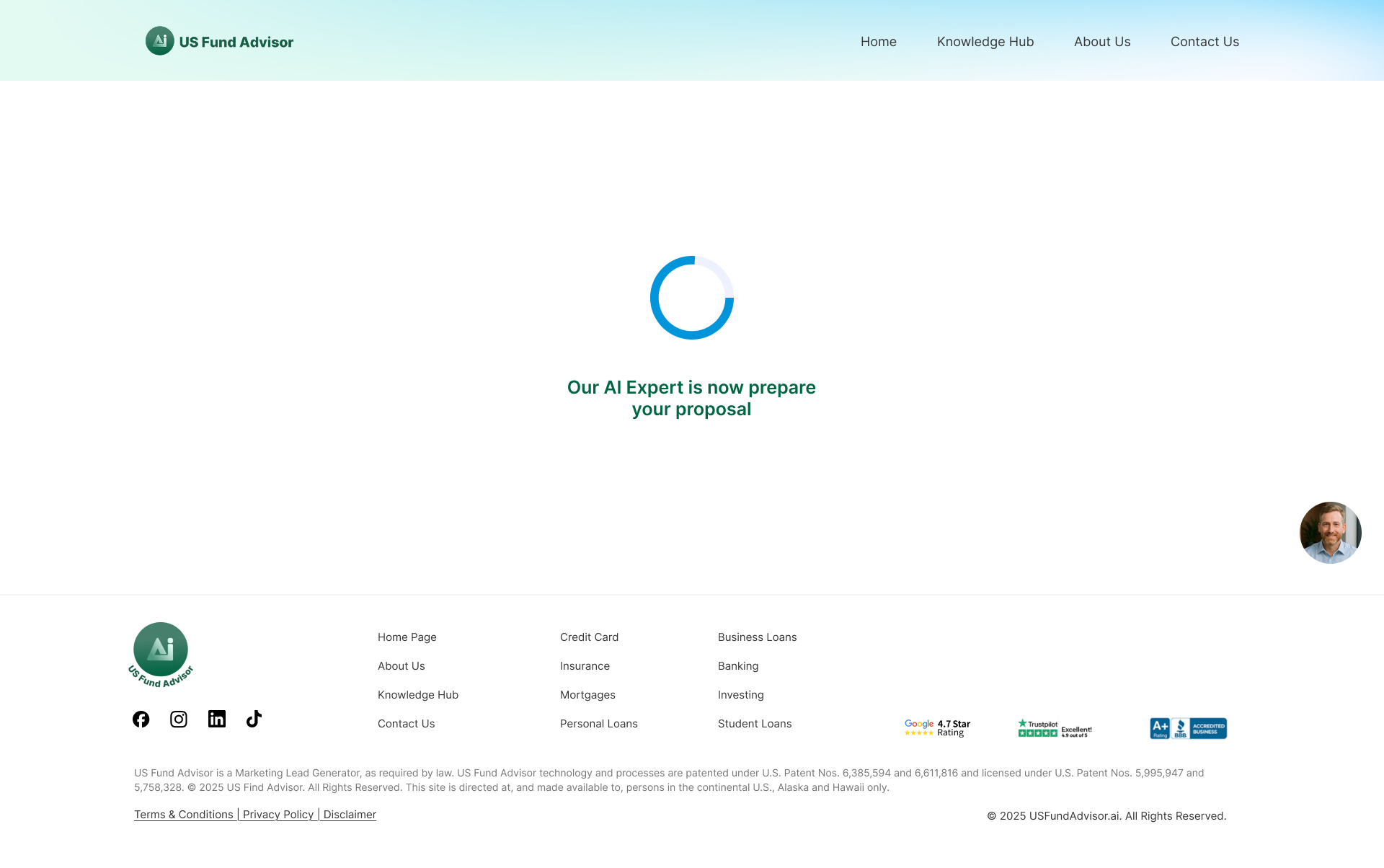Open the LinkedIn social icon
The width and height of the screenshot is (1384, 868).
coord(217,719)
